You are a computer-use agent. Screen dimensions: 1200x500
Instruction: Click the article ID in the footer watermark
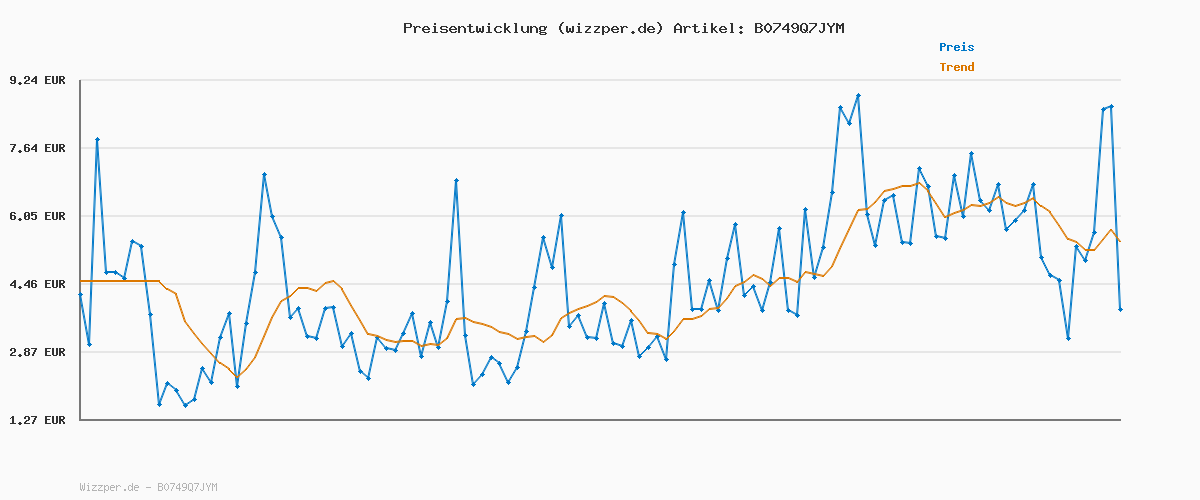coord(187,487)
